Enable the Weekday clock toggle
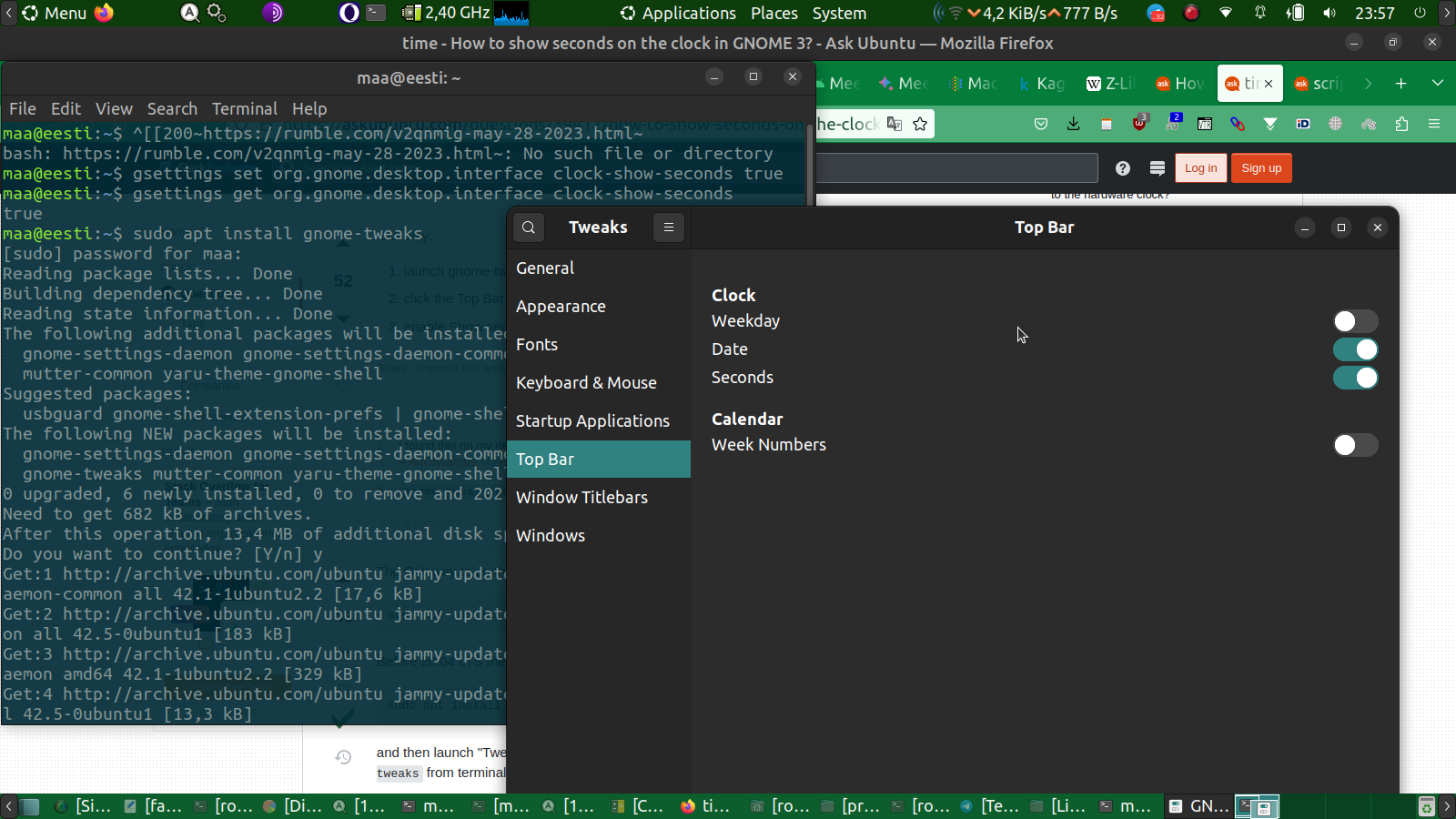This screenshot has width=1456, height=819. click(x=1355, y=321)
